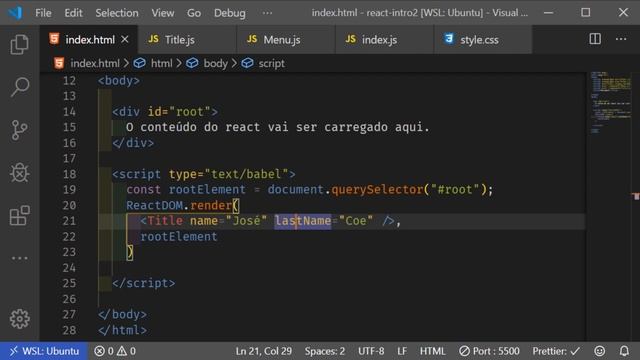
Task: Switch to the style.css tab
Action: coord(483,40)
